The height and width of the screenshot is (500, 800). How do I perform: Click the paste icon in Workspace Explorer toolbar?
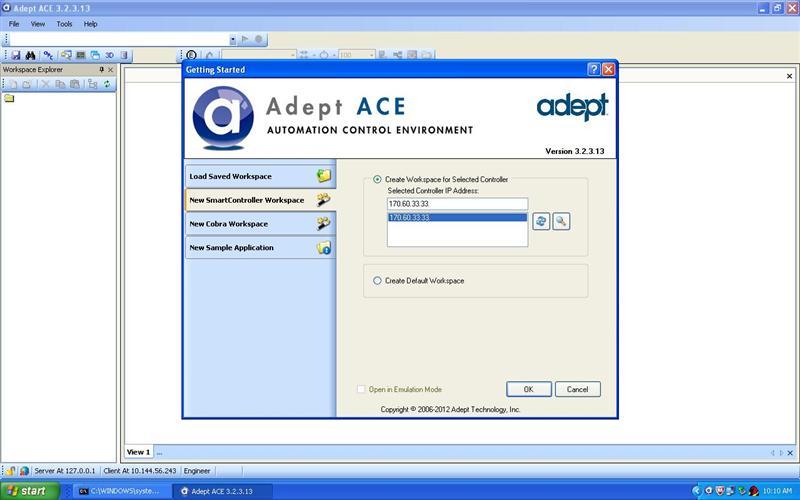click(74, 84)
